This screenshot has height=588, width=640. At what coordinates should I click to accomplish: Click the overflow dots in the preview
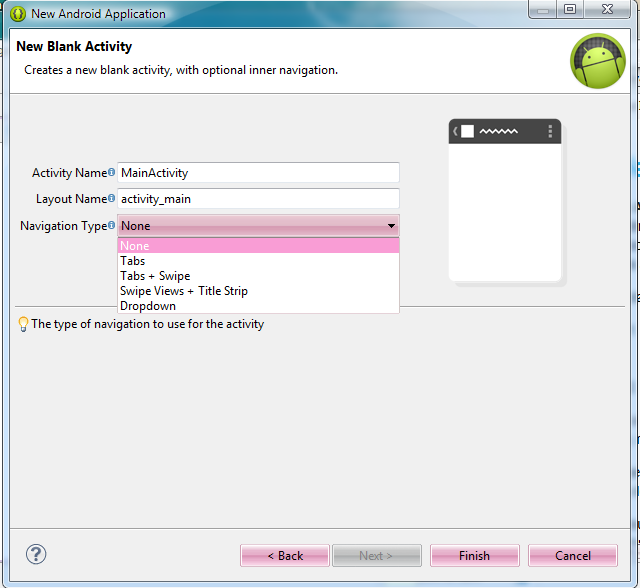[550, 131]
